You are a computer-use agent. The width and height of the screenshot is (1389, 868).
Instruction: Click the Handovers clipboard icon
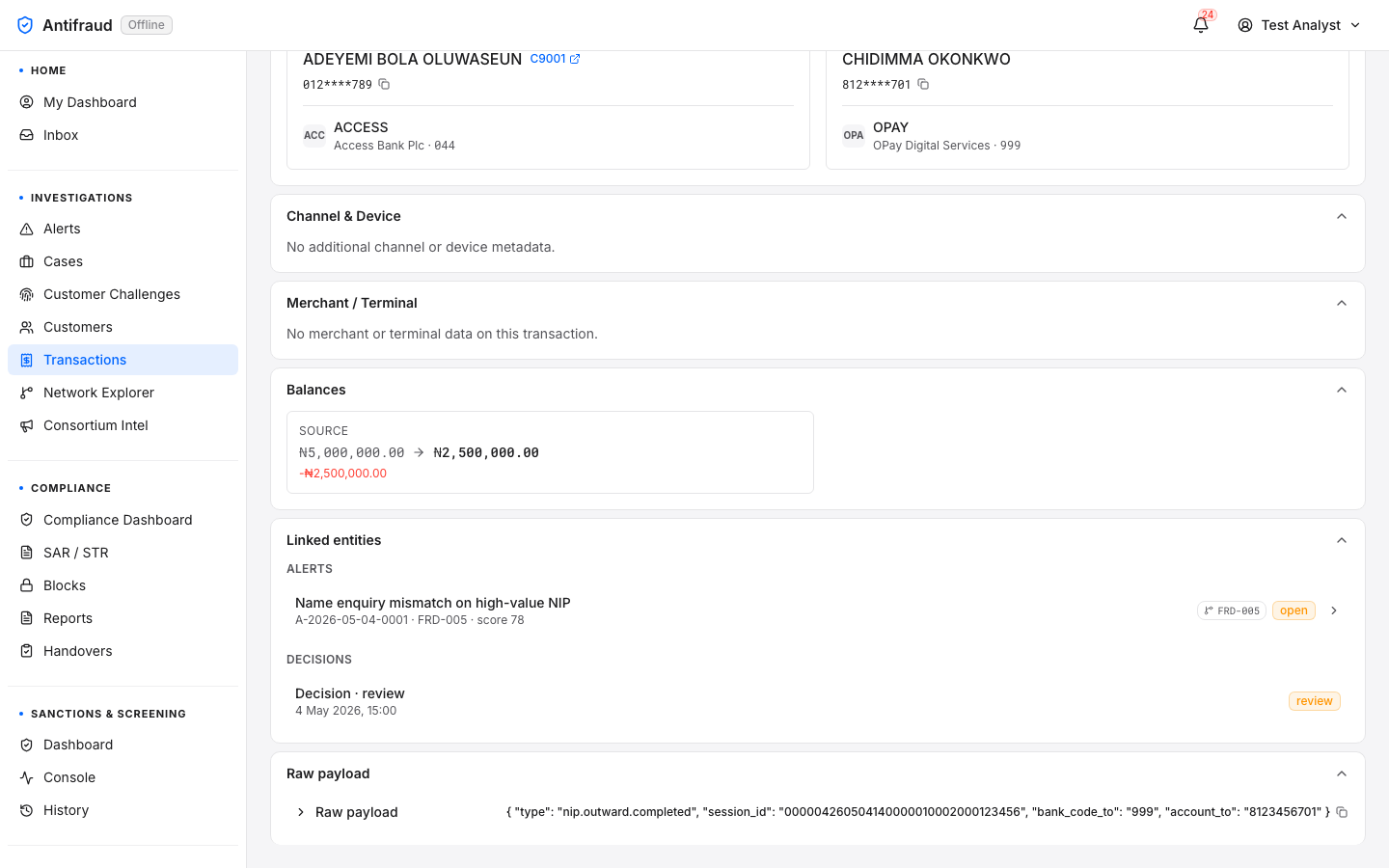point(27,651)
